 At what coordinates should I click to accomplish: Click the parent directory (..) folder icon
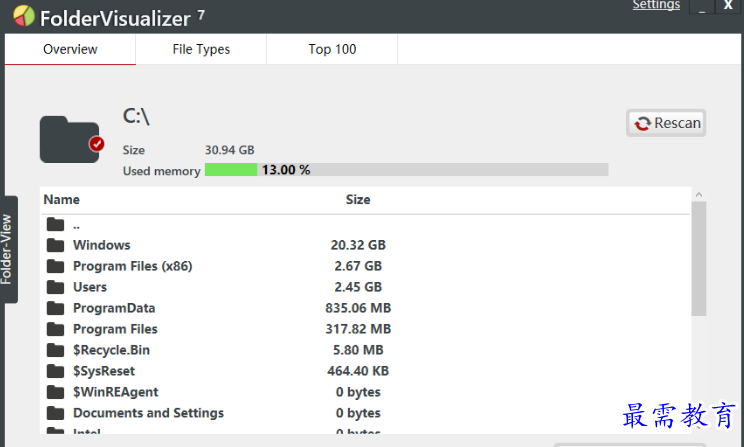click(56, 224)
